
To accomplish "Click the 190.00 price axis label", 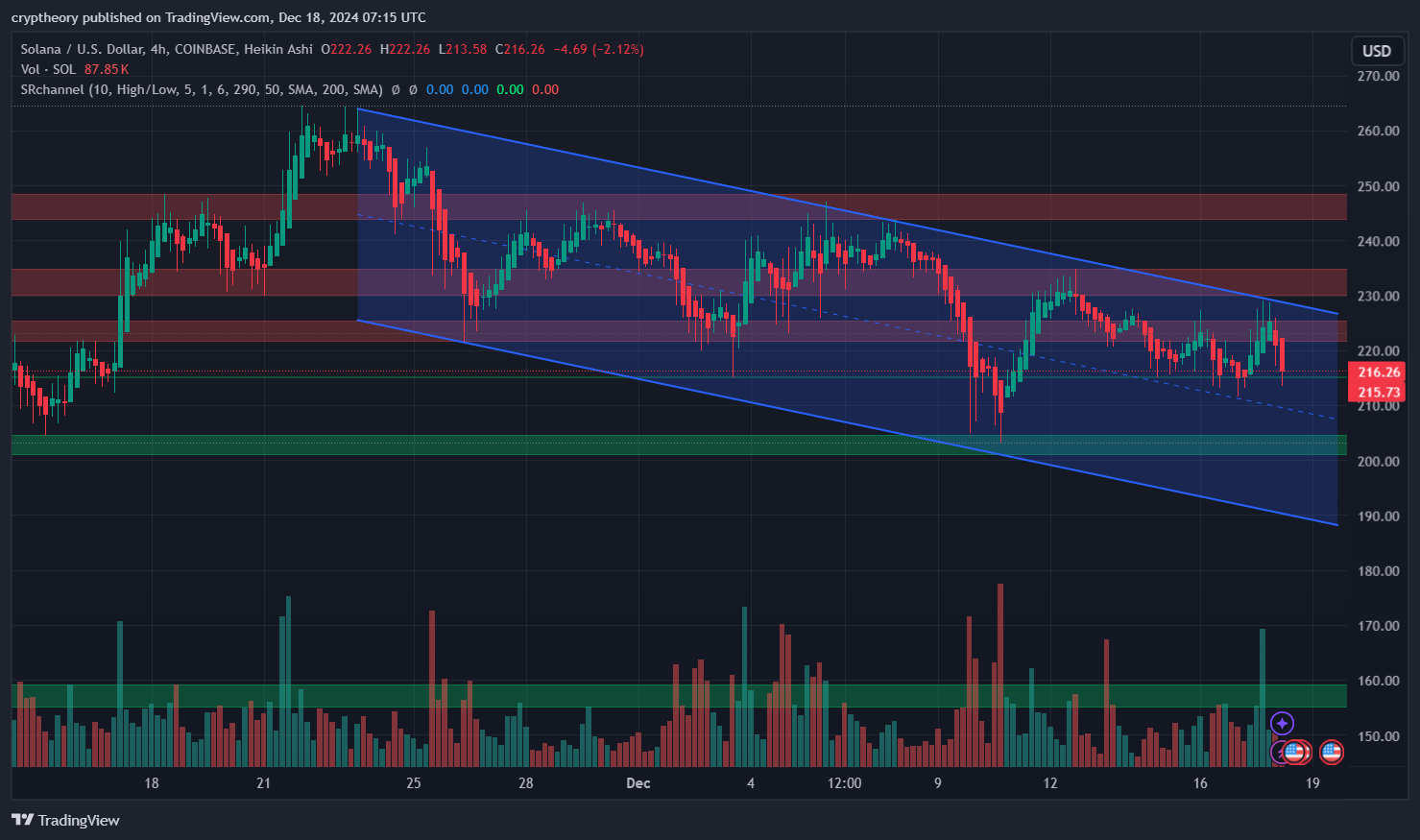I will tap(1378, 516).
